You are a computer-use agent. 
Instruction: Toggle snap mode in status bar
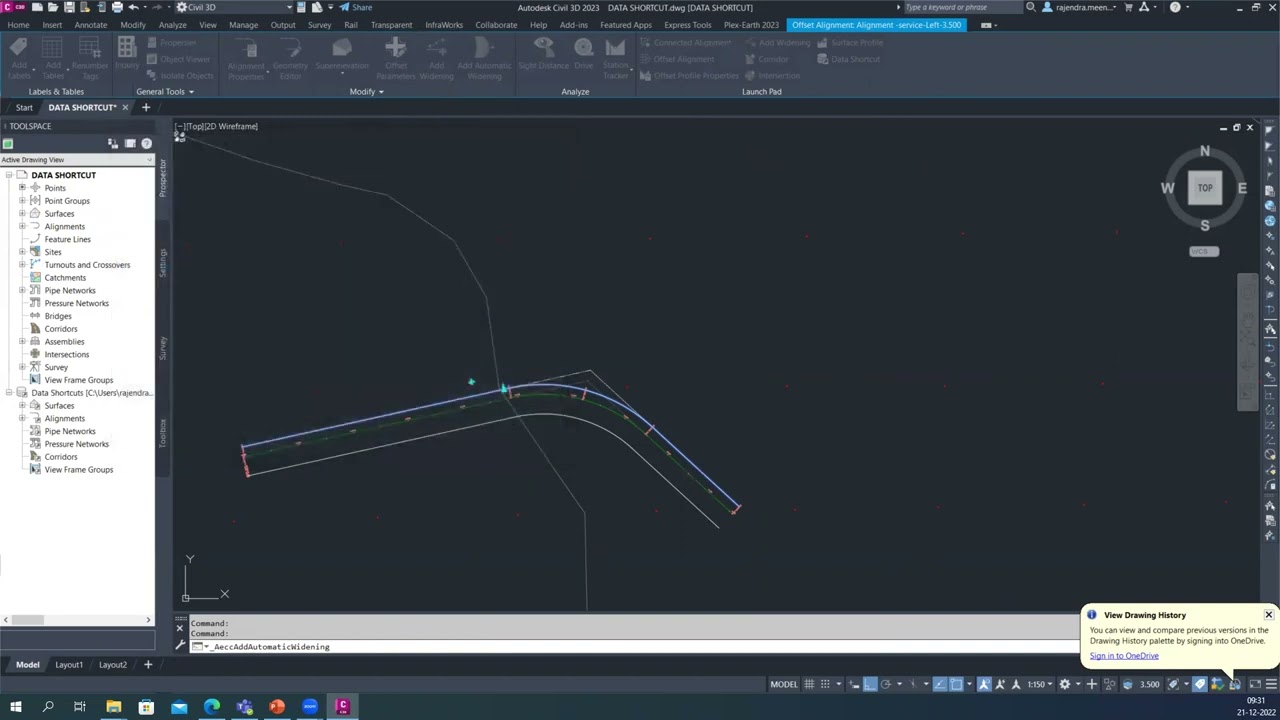(x=825, y=684)
